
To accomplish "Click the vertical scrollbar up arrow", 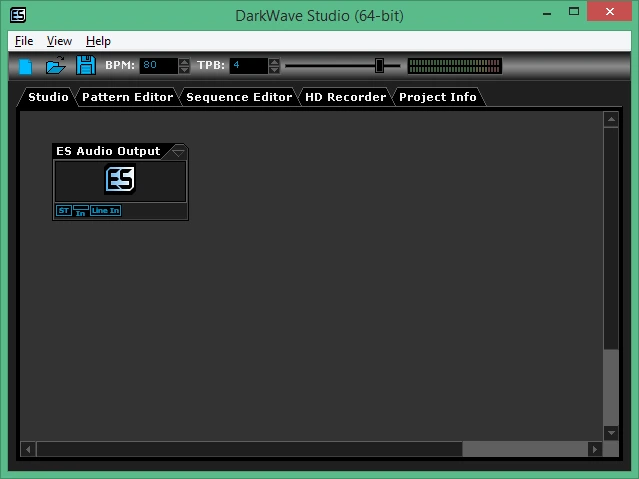I will [611, 119].
